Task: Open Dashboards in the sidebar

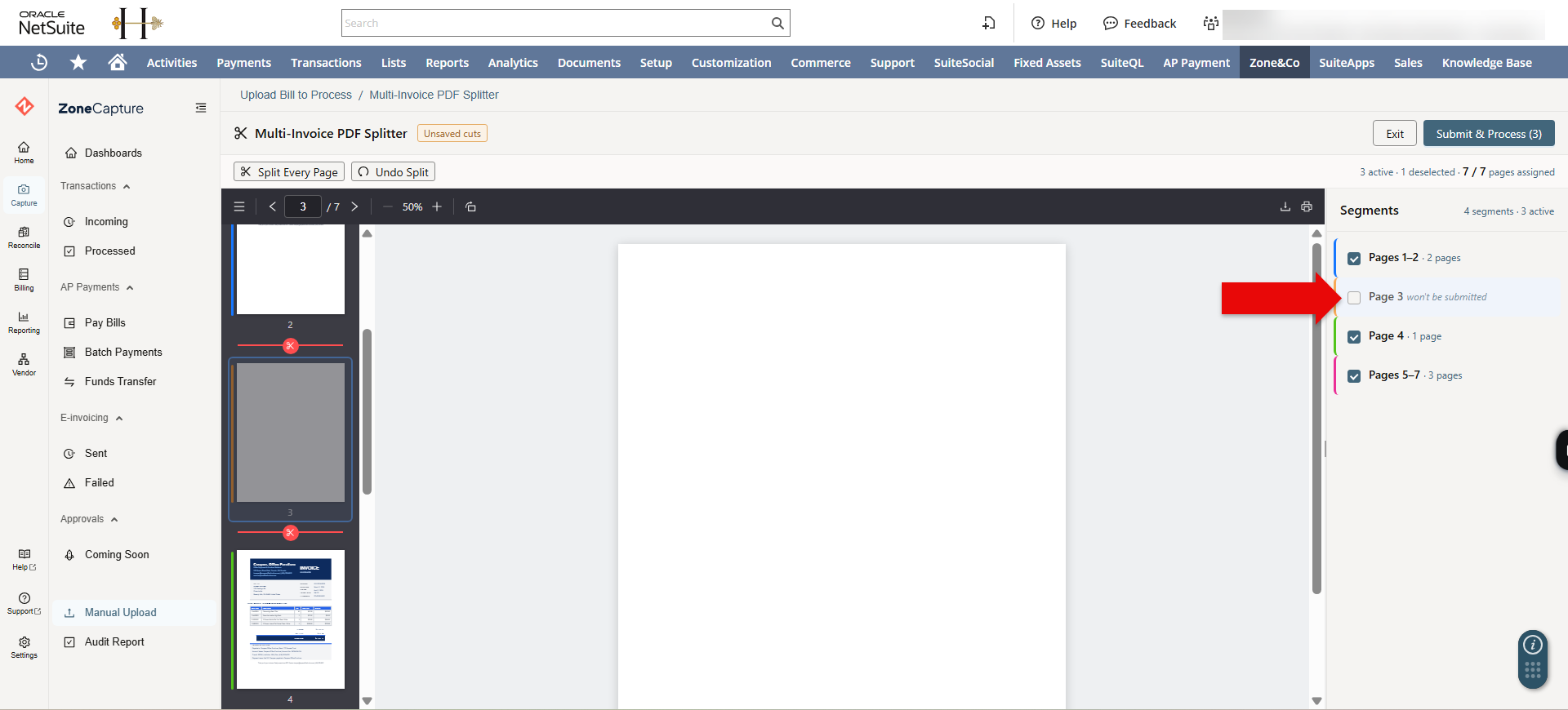Action: click(114, 153)
